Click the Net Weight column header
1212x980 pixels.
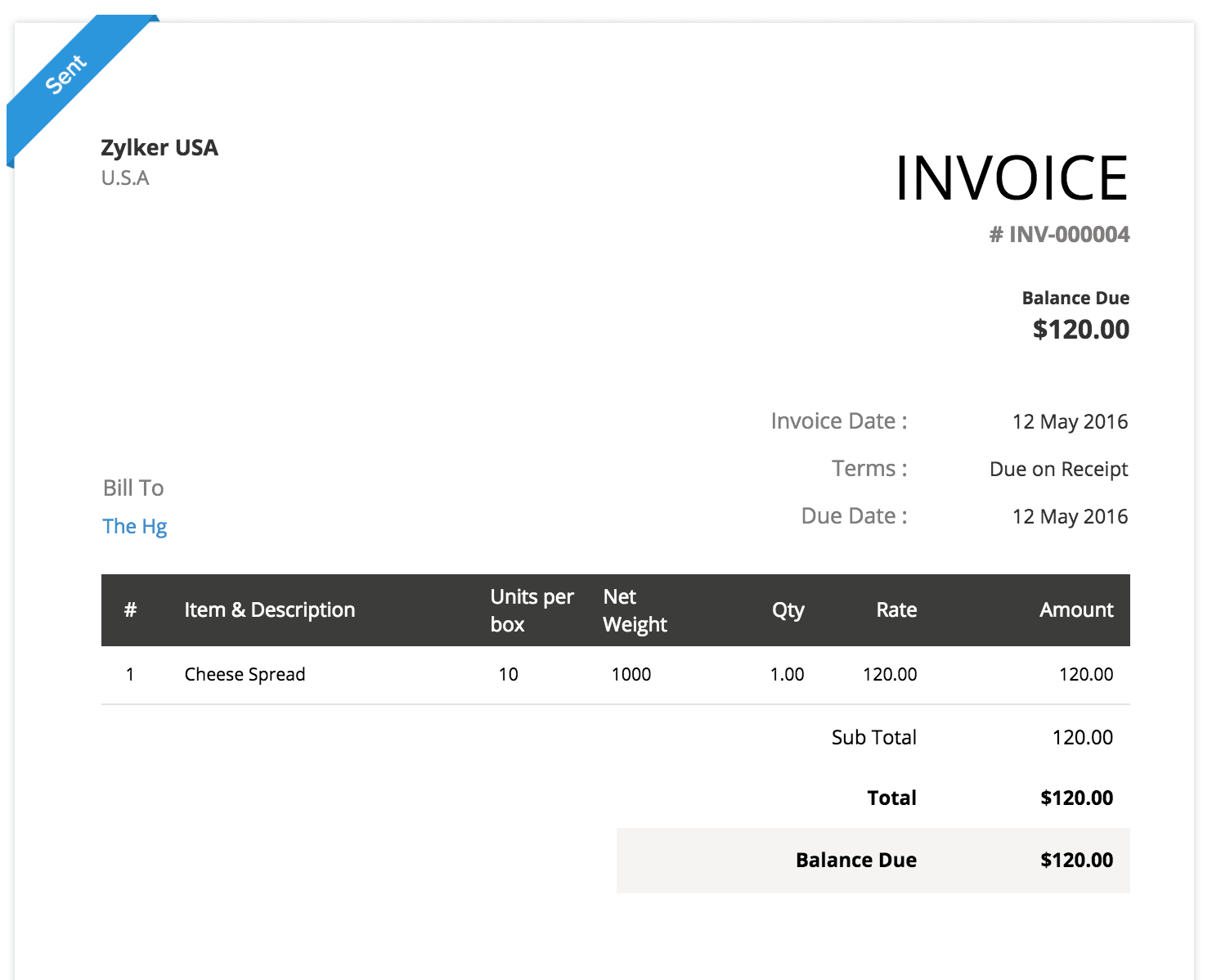pos(635,610)
